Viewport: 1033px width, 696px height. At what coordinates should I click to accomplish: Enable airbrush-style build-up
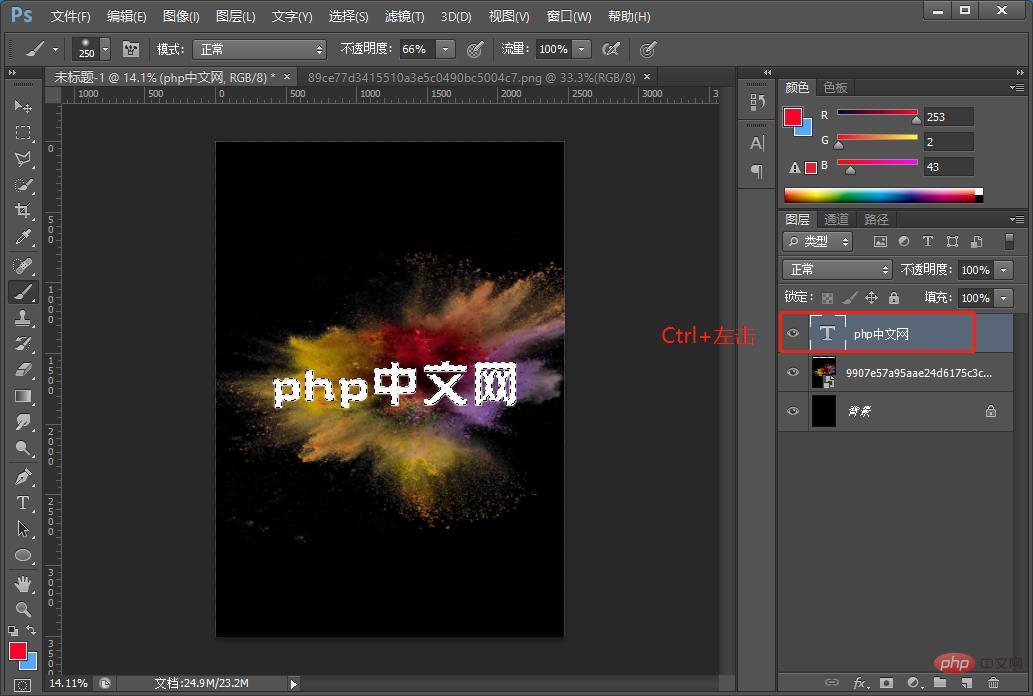point(611,49)
